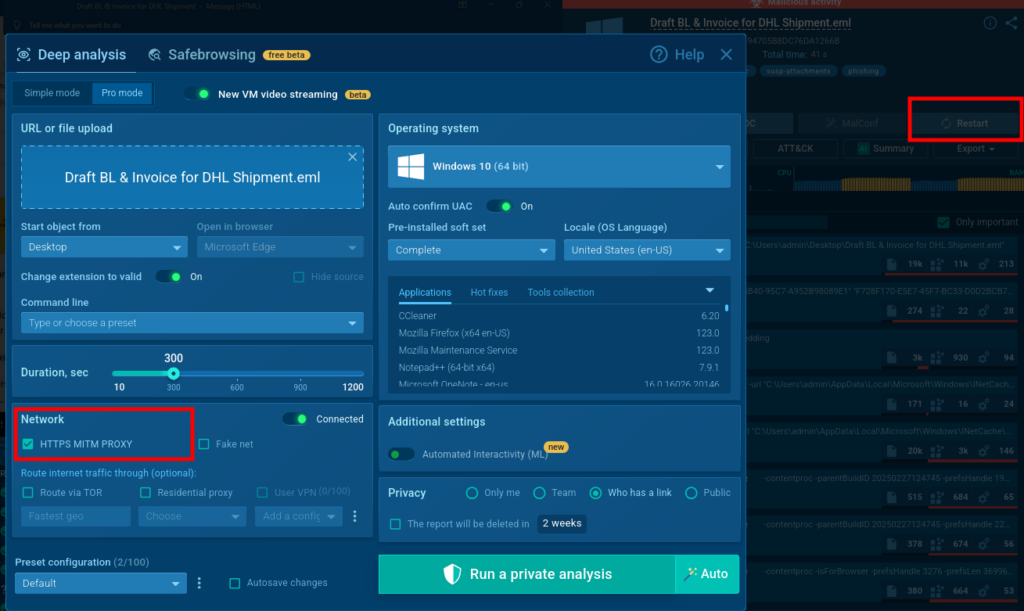Switch to the Safebrowsing tab
This screenshot has height=611, width=1024.
click(211, 55)
